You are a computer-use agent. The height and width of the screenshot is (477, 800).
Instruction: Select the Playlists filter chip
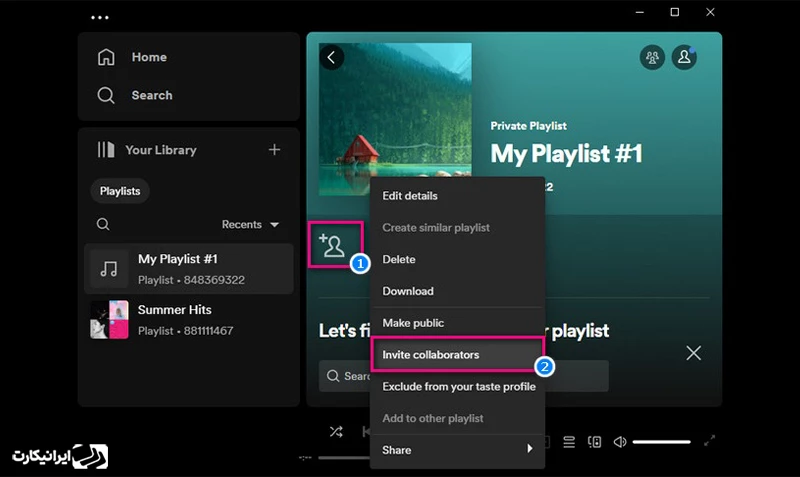click(120, 191)
